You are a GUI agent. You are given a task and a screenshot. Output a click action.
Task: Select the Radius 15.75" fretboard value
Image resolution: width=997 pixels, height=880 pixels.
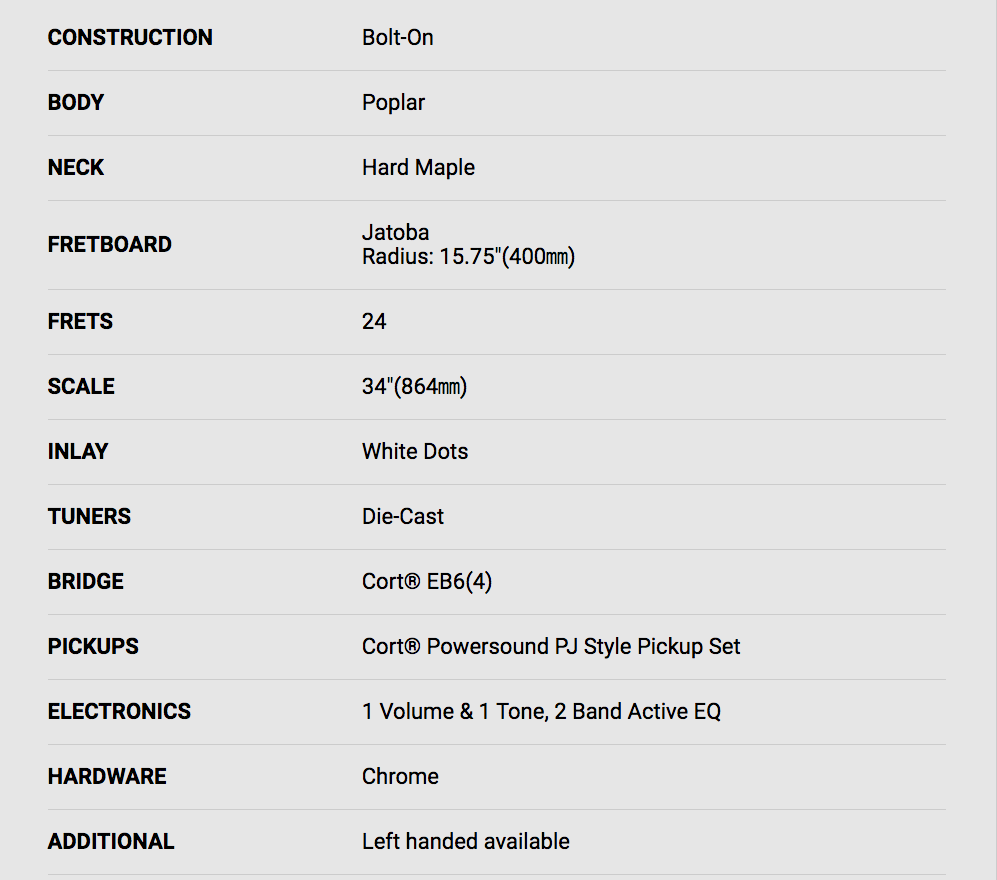pyautogui.click(x=469, y=257)
